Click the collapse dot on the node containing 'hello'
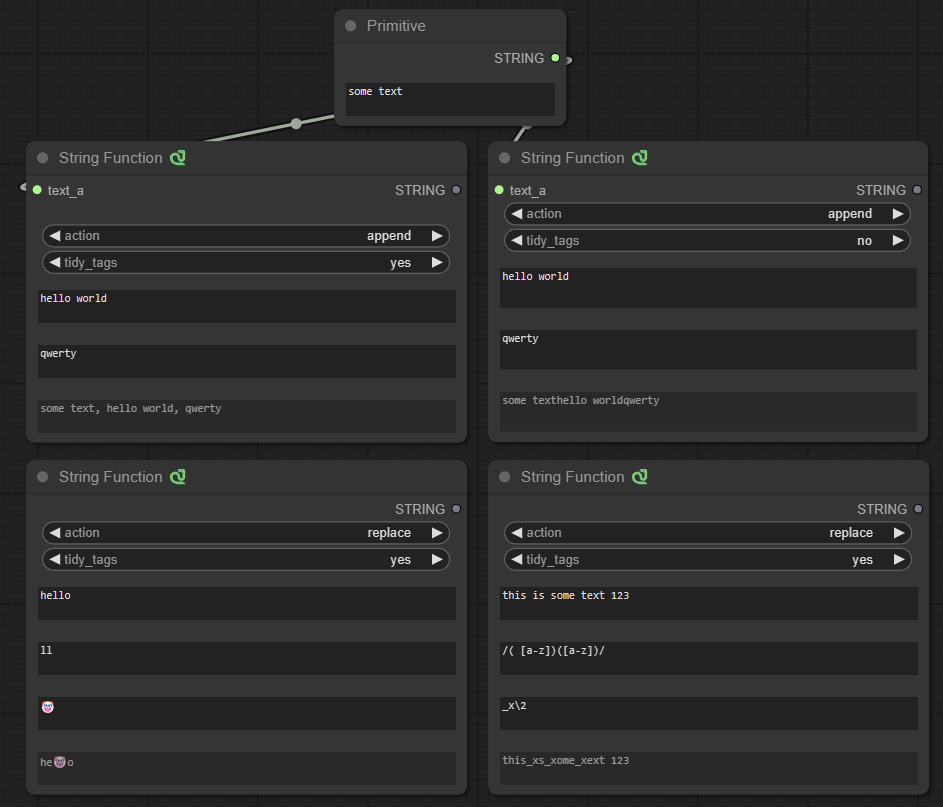The image size is (943, 807). 42,477
